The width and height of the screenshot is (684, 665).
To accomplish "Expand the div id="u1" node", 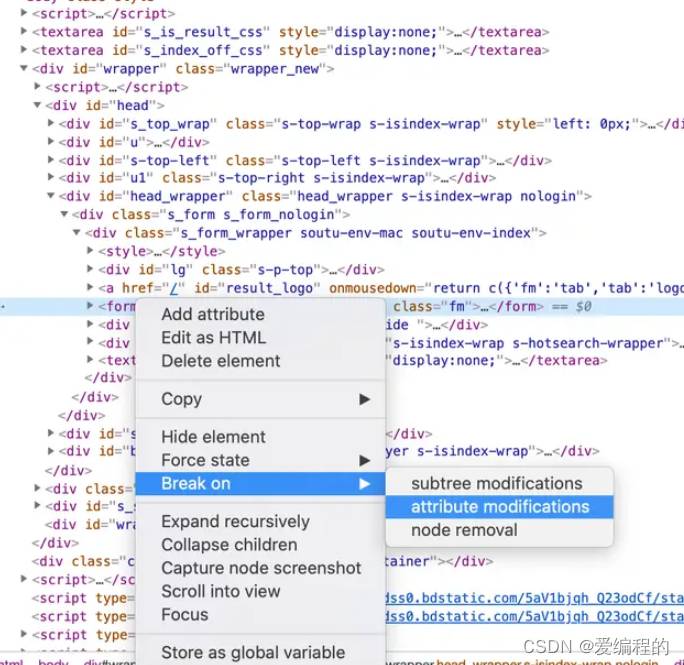I will 51,177.
